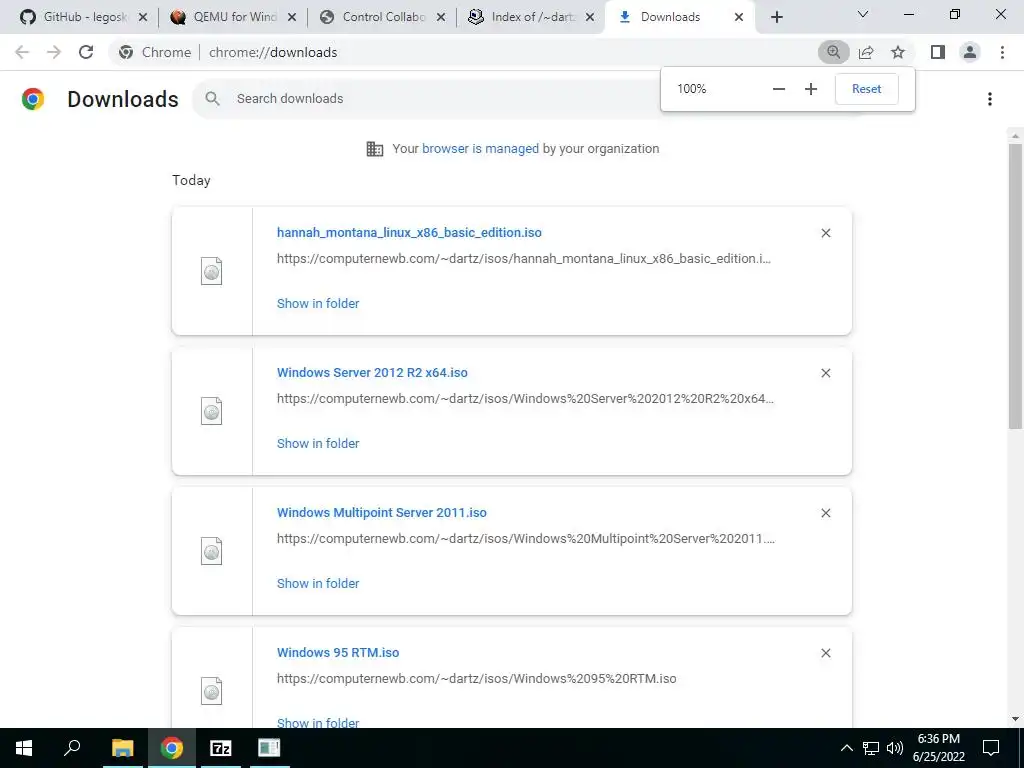Show Windows Server 2012 R2 iso in folder
1024x768 pixels.
click(318, 443)
